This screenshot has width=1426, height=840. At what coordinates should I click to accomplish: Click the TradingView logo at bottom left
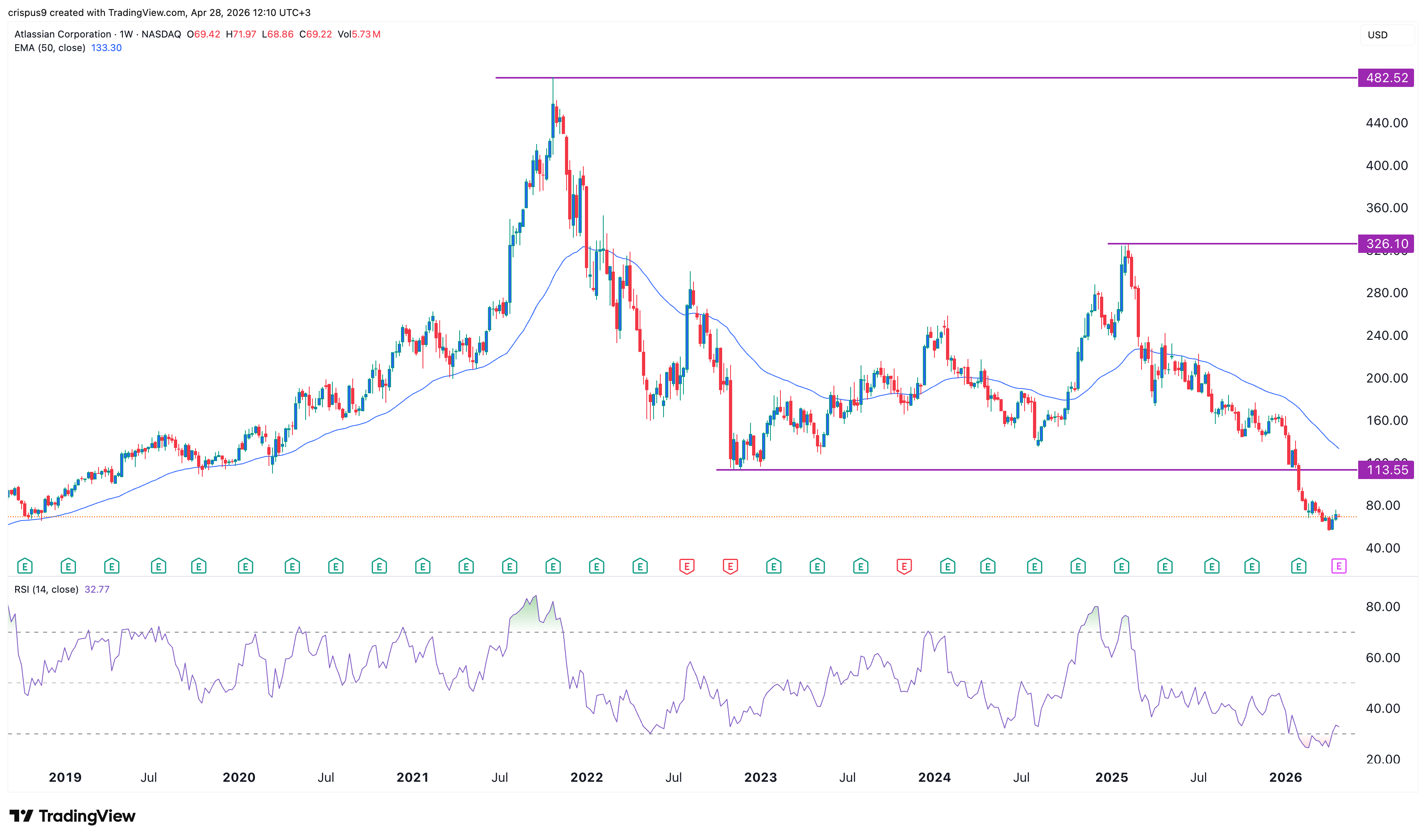(73, 816)
